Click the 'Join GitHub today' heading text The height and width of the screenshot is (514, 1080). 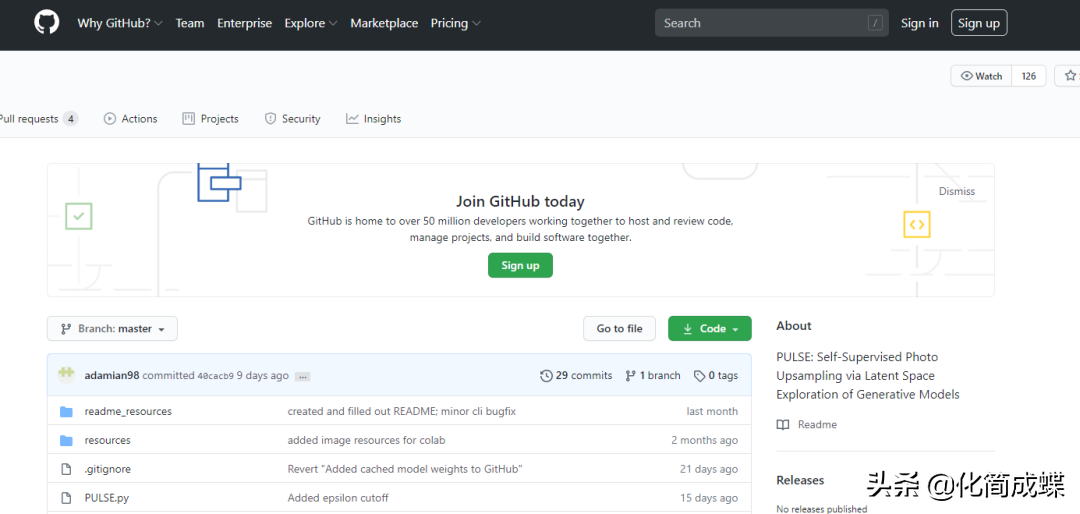520,202
